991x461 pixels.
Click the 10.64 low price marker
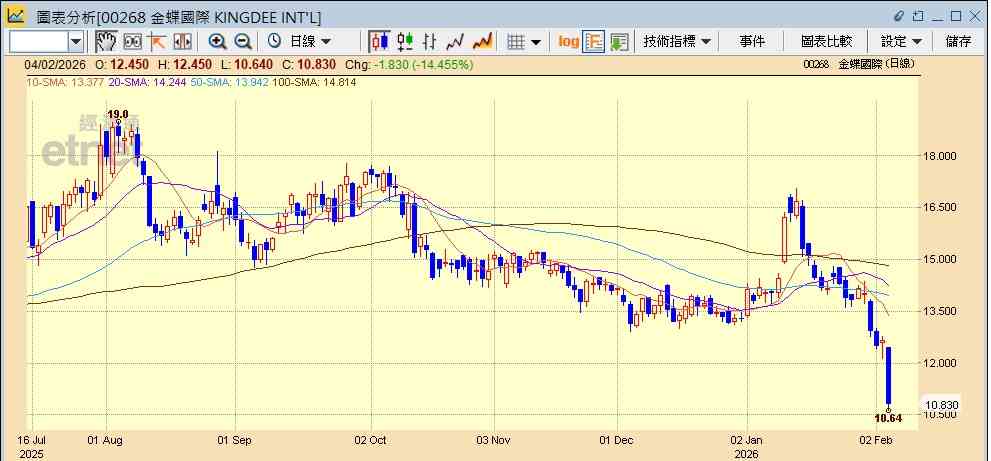888,418
